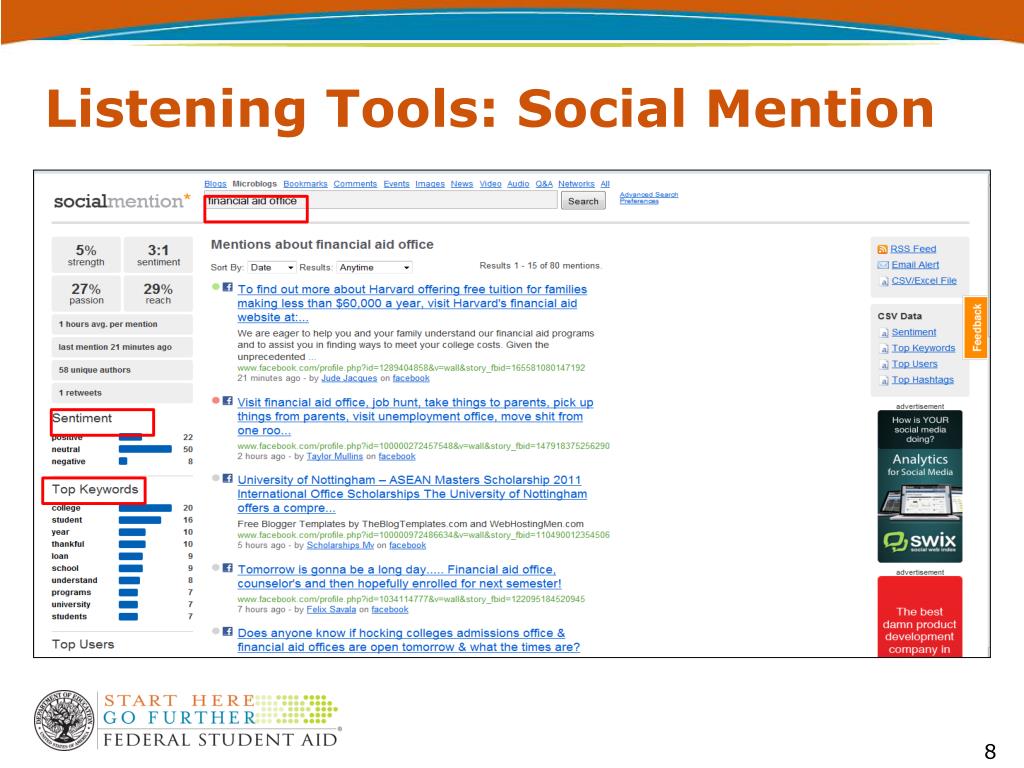Open the Email Alert link
1024x768 pixels.
click(x=915, y=264)
